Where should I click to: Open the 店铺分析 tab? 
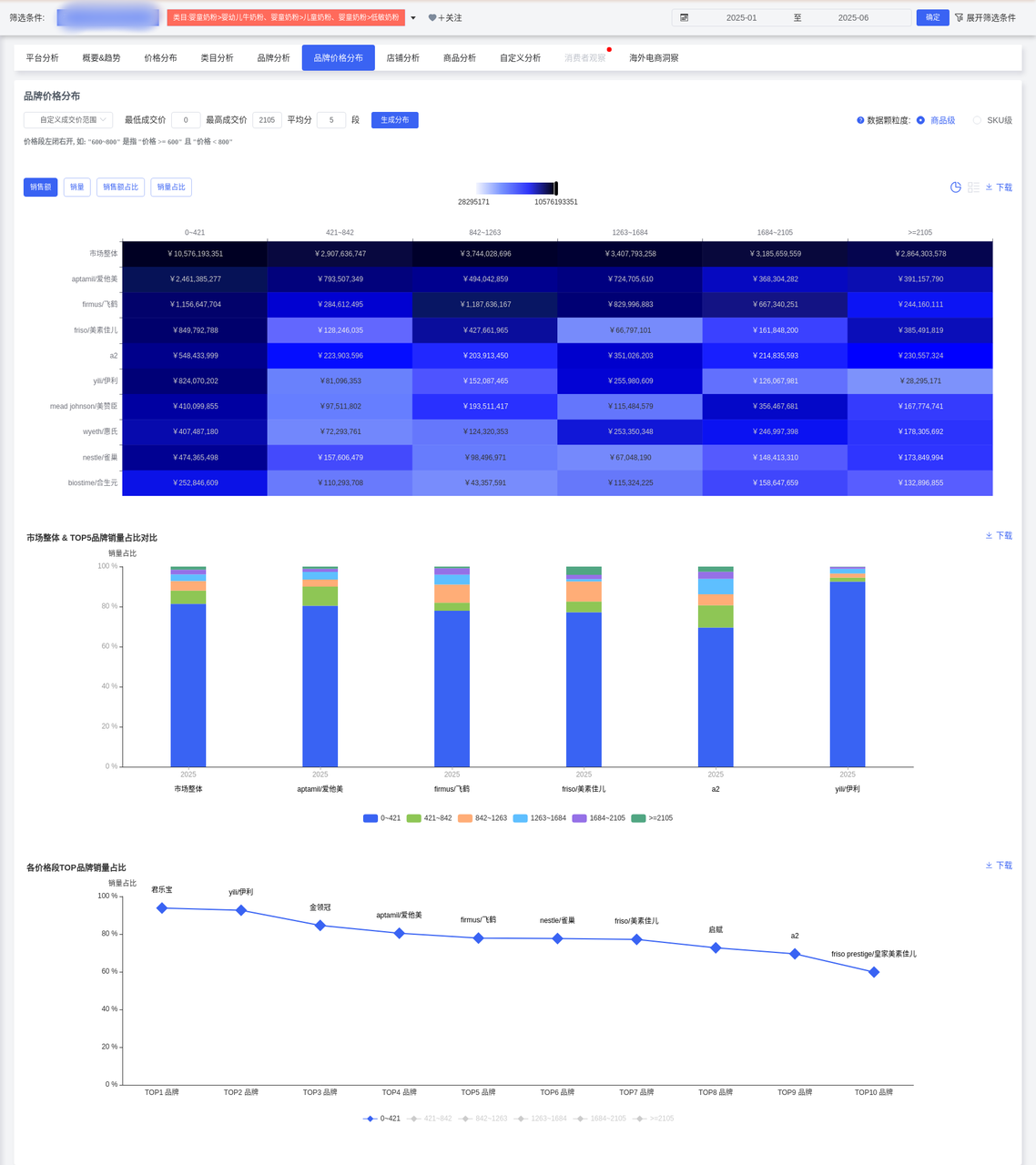403,58
